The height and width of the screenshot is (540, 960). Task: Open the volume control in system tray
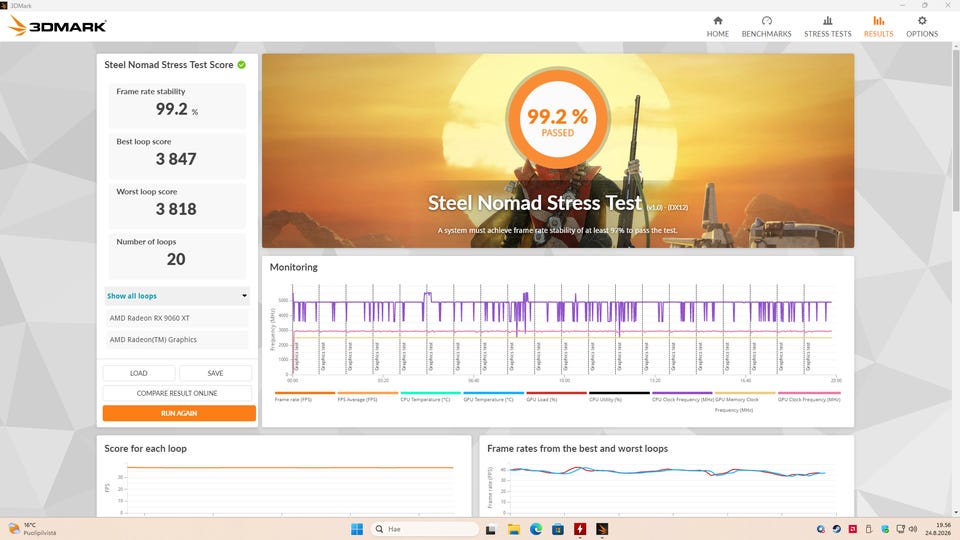point(913,529)
